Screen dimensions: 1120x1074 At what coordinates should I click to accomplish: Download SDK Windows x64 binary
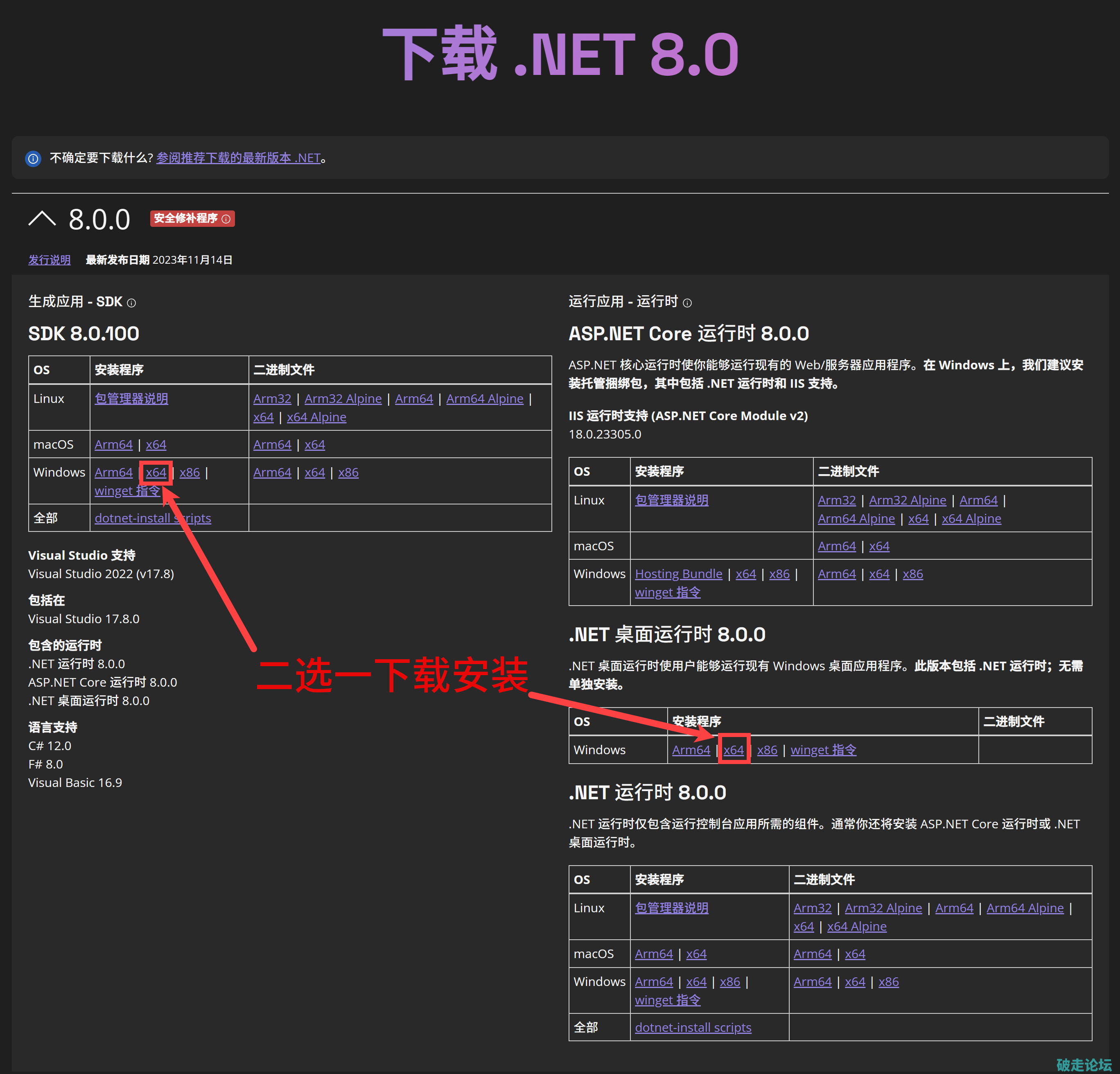[x=315, y=473]
